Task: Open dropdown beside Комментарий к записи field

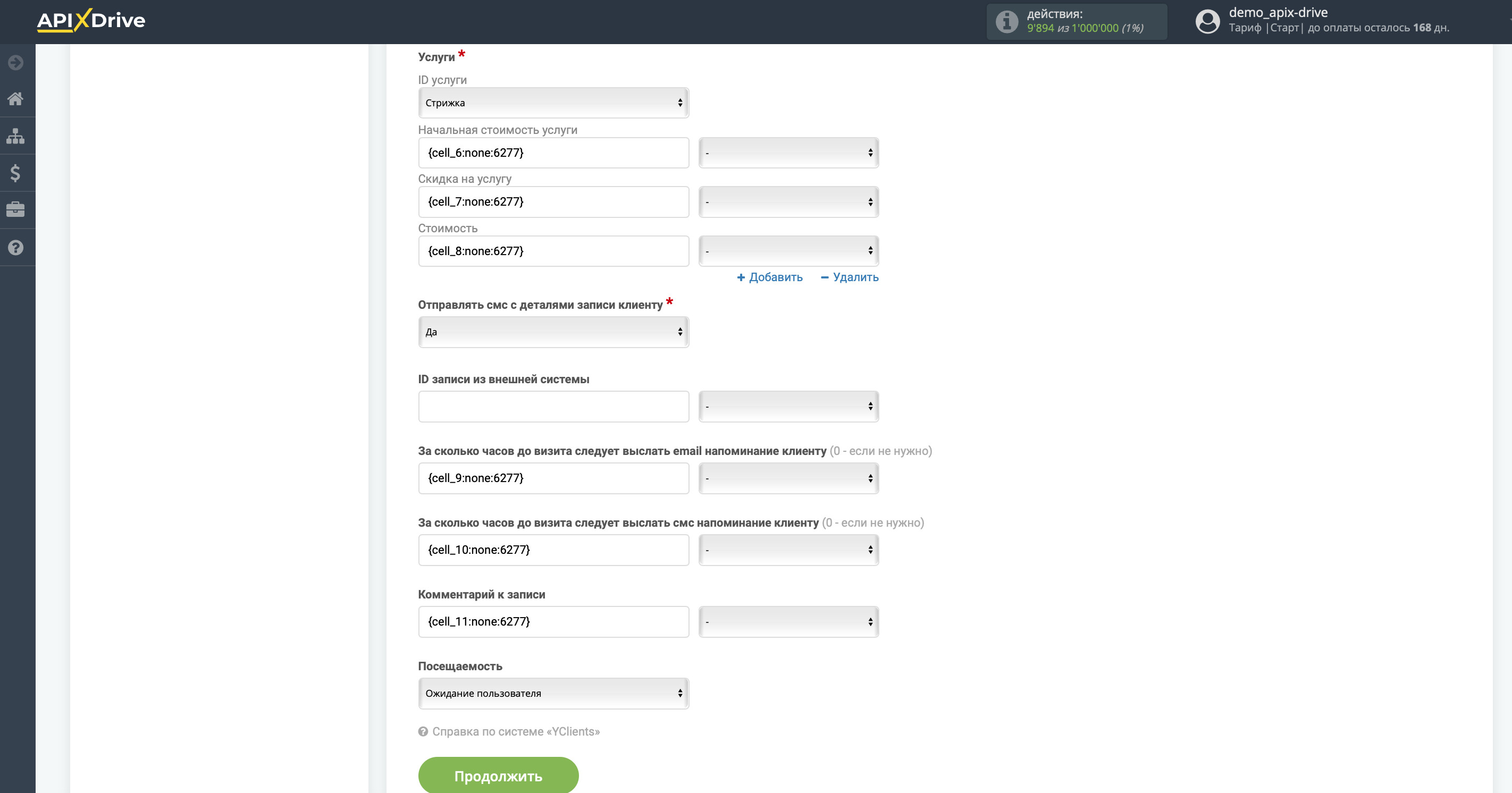Action: 788,621
